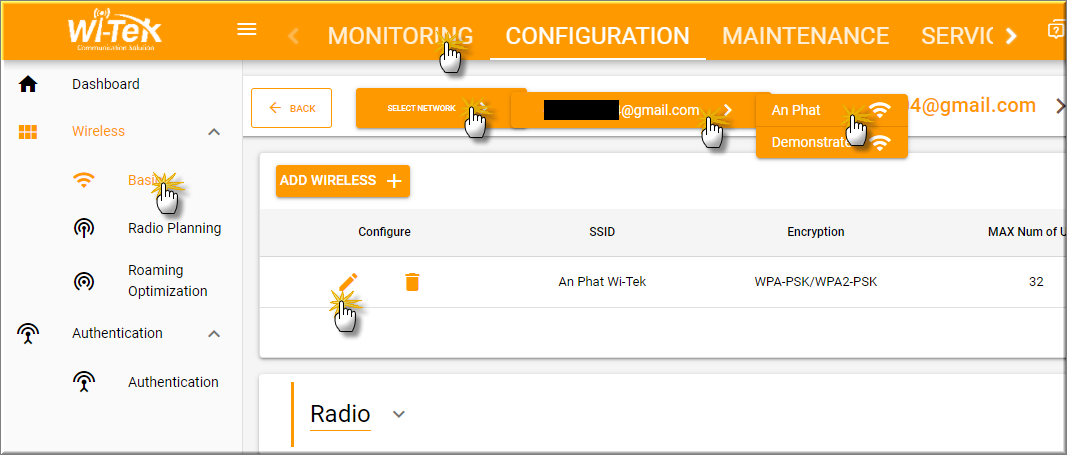Image resolution: width=1067 pixels, height=455 pixels.
Task: Delete An Phat Wi-Tek with trash icon
Action: pos(412,282)
